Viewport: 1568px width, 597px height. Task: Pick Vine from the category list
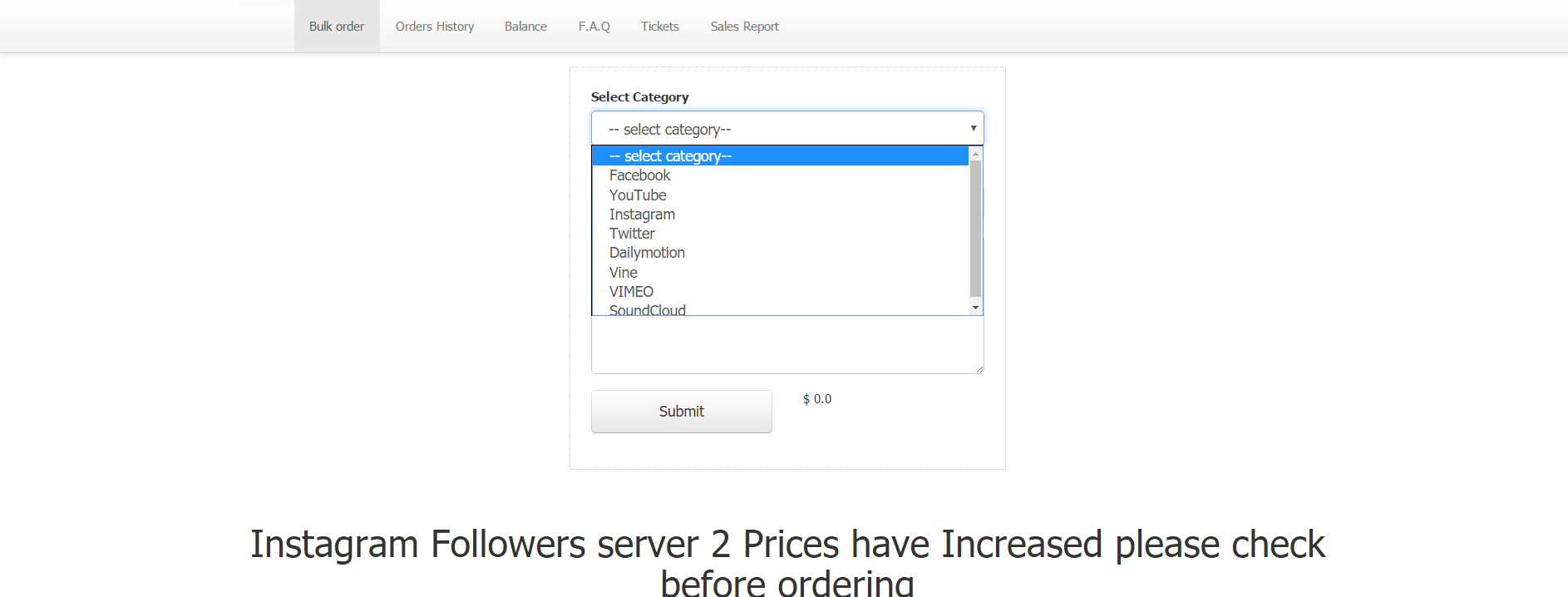point(624,273)
